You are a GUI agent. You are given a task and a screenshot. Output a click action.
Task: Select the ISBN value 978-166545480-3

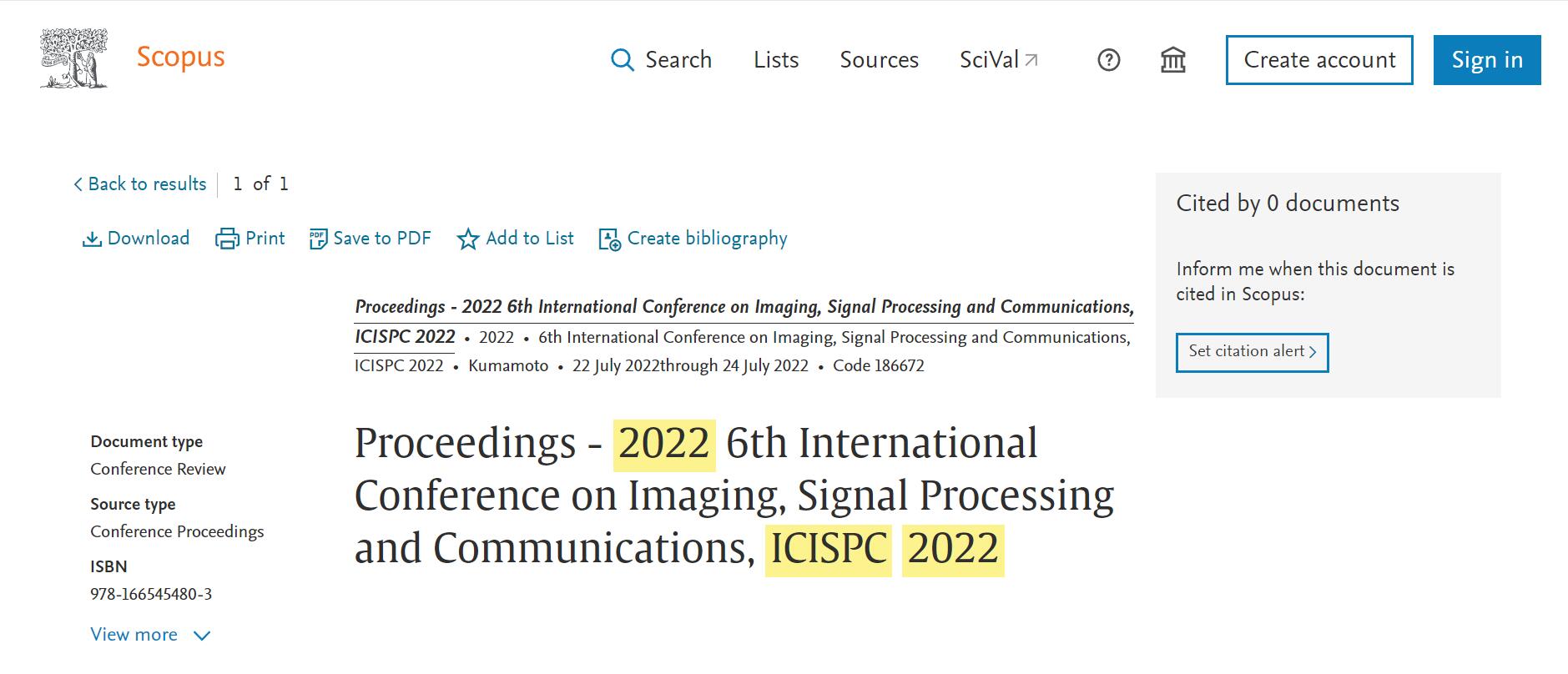click(x=151, y=594)
